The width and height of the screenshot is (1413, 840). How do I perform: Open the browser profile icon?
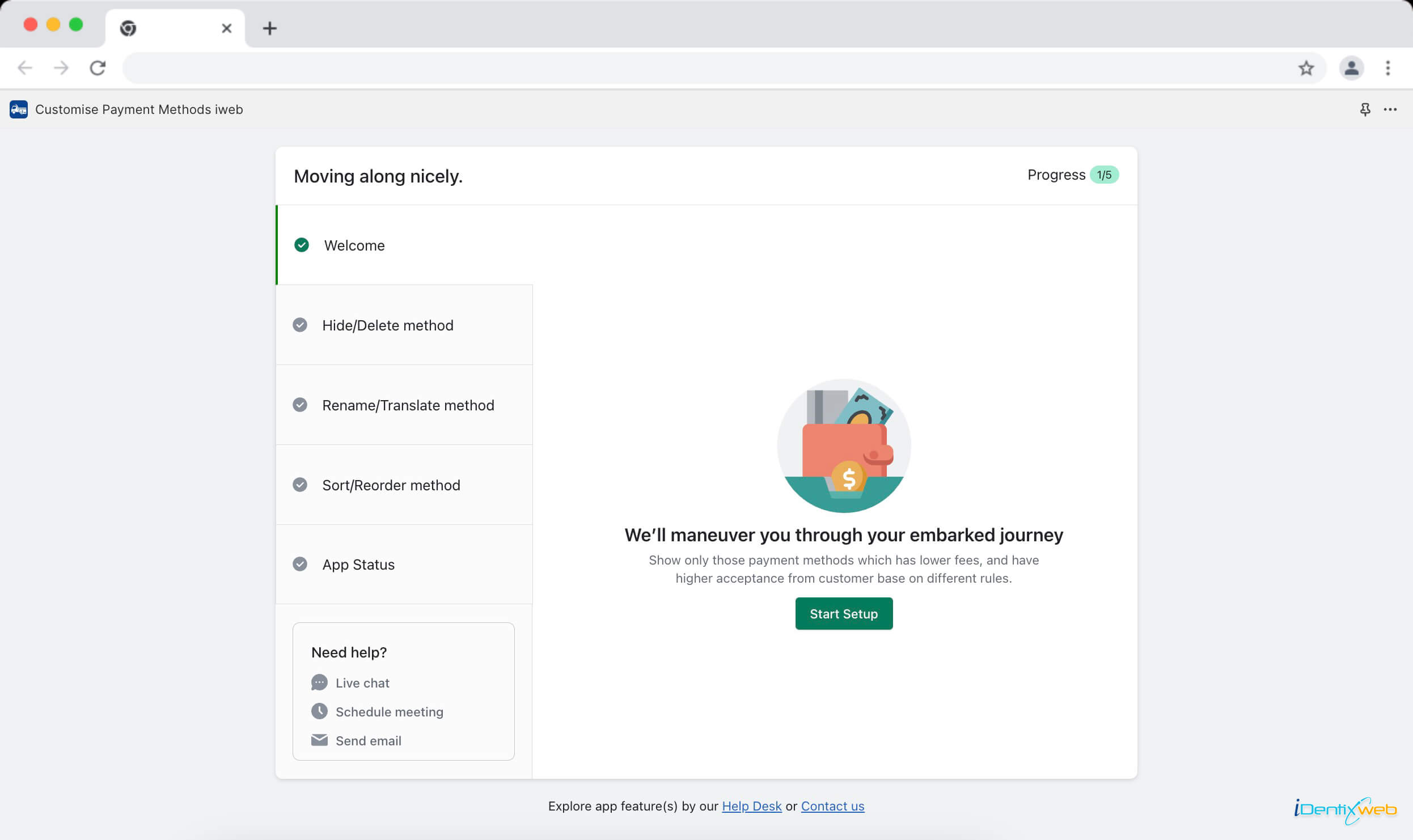[1352, 68]
